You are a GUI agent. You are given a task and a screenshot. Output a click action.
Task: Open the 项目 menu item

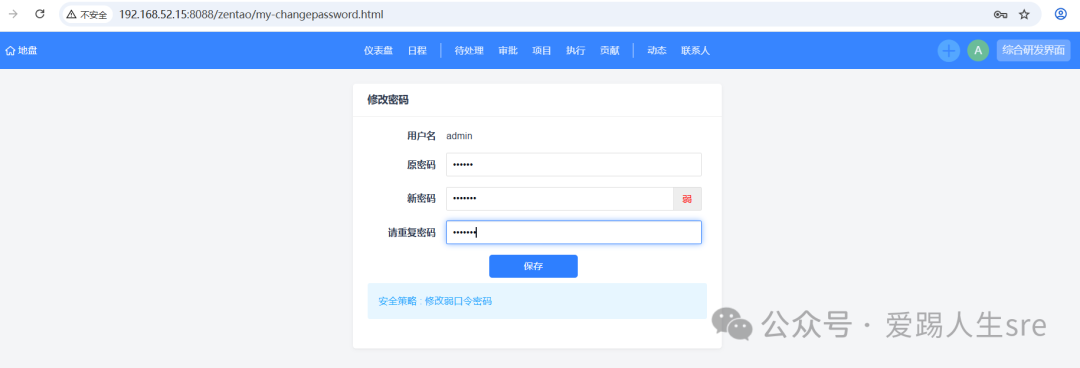point(541,50)
